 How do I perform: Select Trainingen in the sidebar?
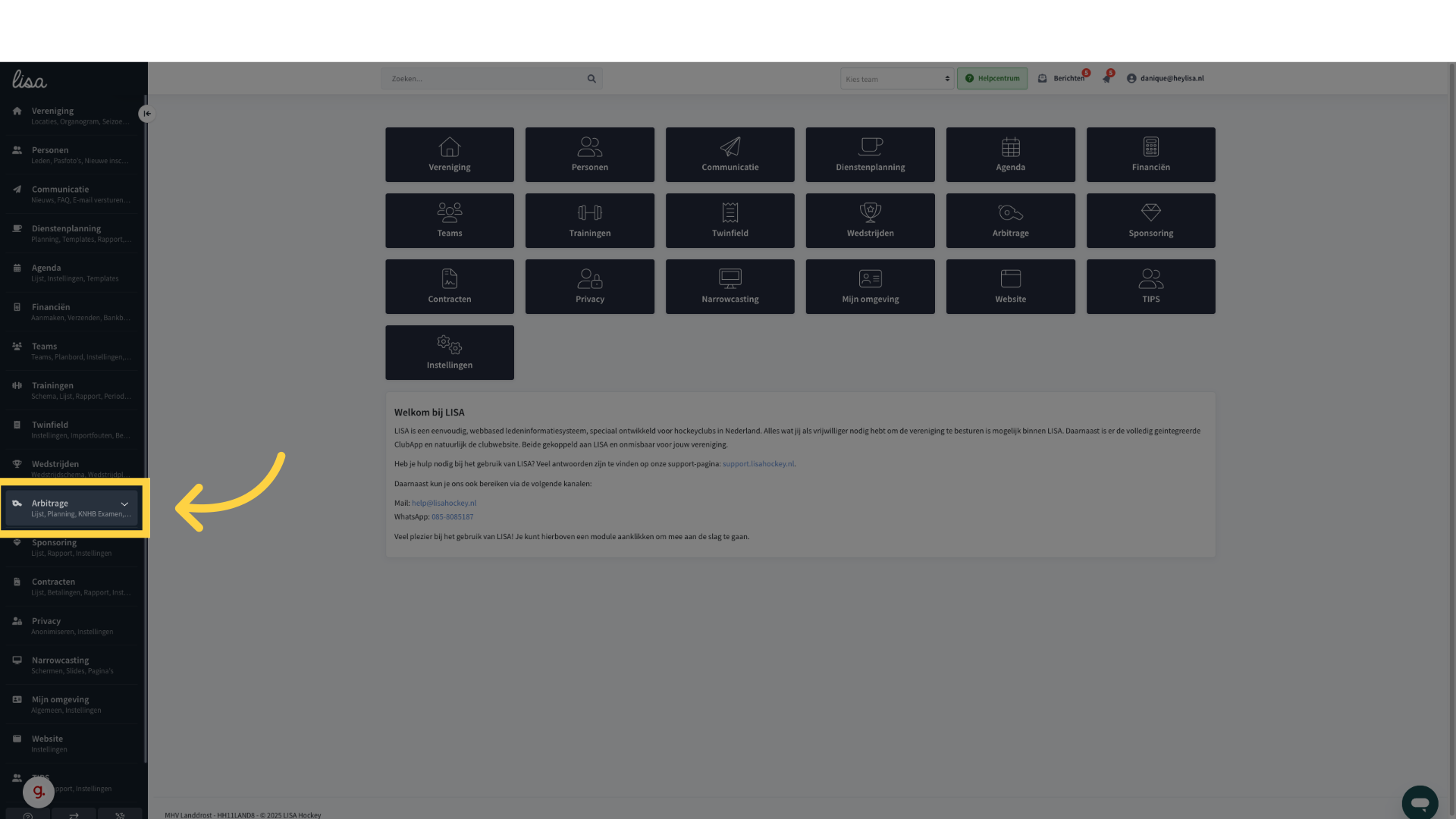pyautogui.click(x=72, y=391)
